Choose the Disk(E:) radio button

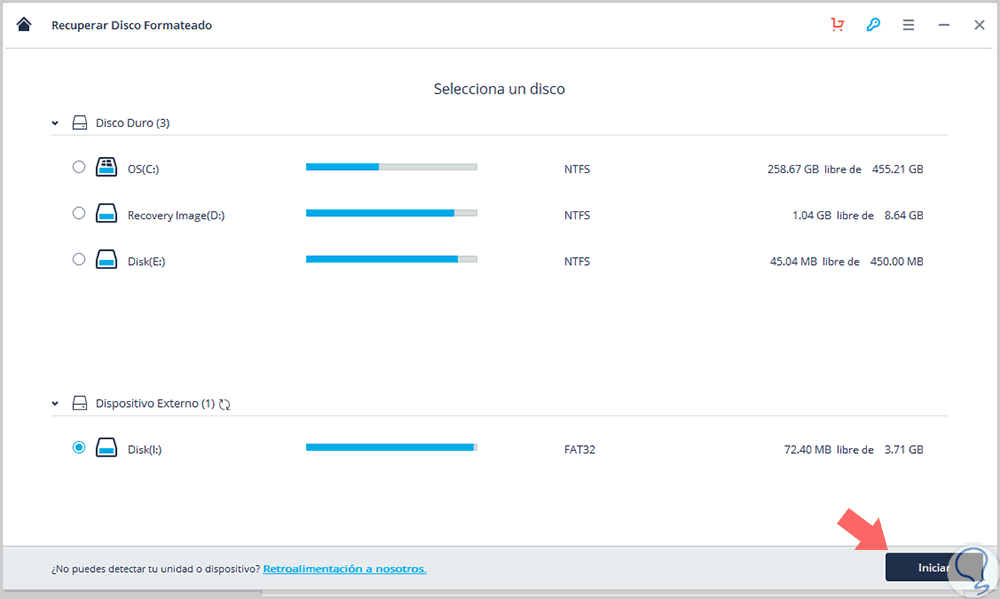pos(79,259)
